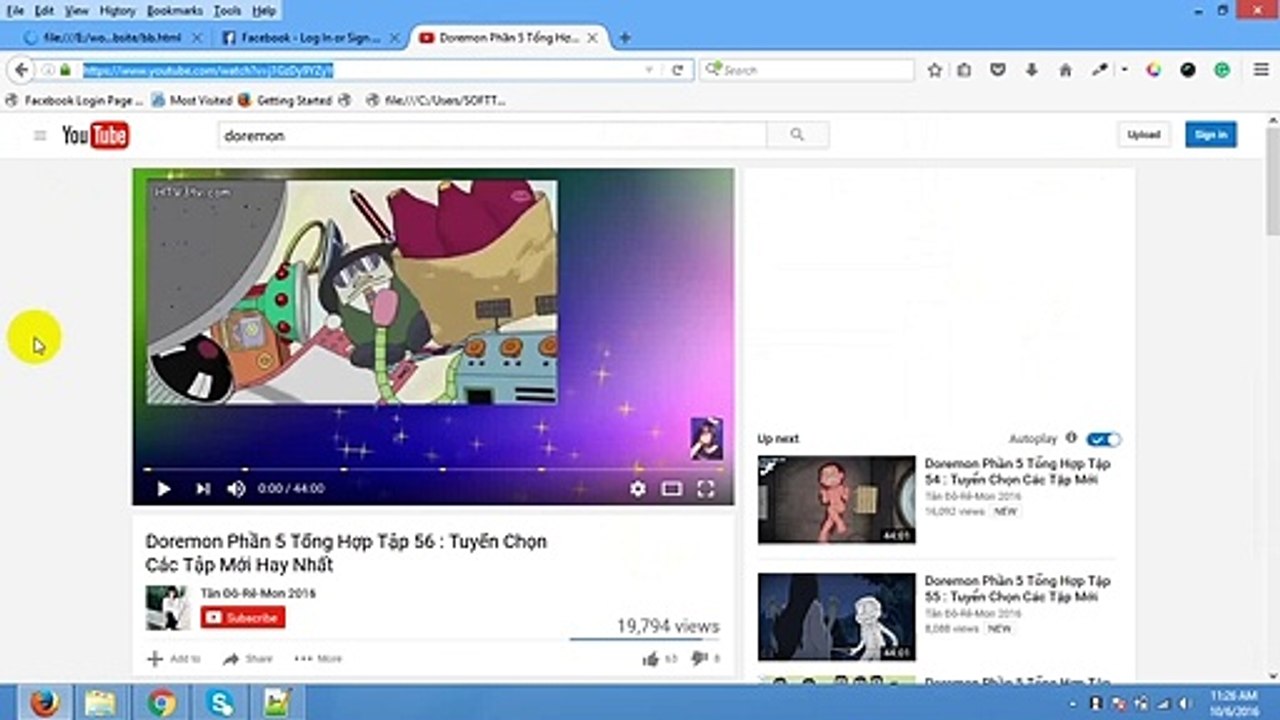Subscribe to the Tân Đô-Rê-Mon 2016 channel
1280x720 pixels.
243,618
